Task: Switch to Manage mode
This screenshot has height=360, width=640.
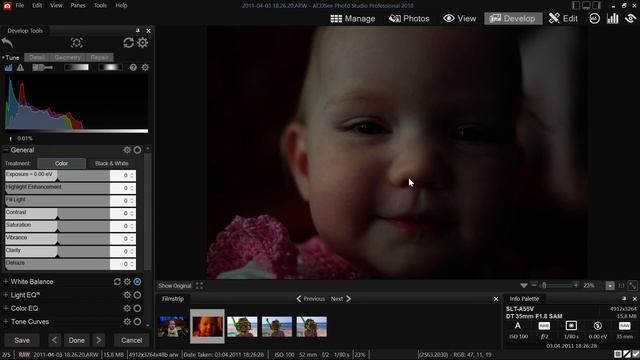Action: [x=353, y=18]
